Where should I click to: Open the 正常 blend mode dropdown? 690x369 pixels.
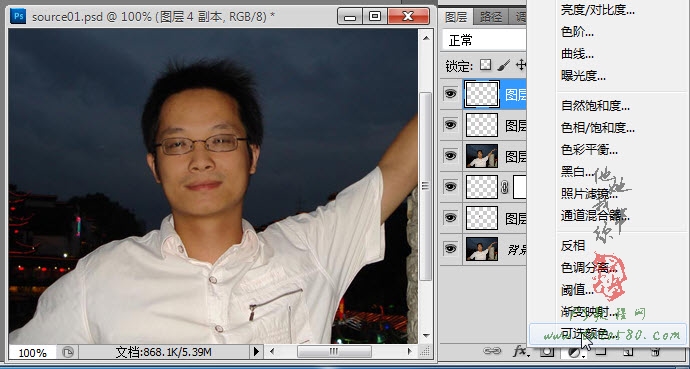pyautogui.click(x=484, y=41)
